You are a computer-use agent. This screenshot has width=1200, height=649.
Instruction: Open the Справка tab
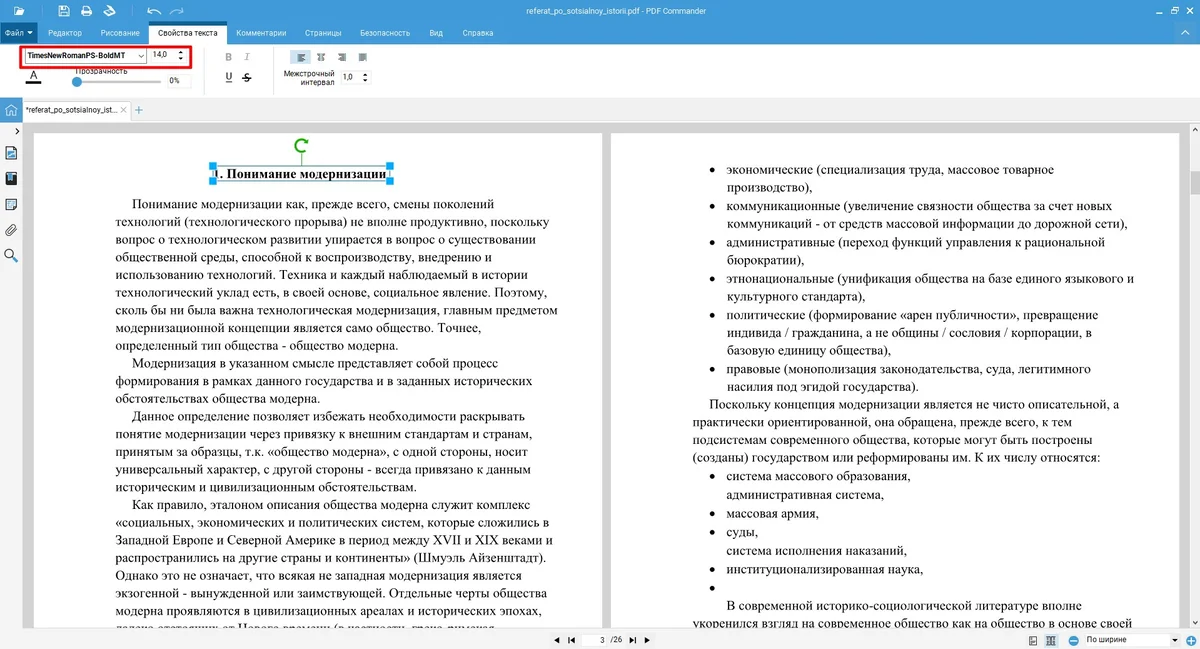coord(478,33)
